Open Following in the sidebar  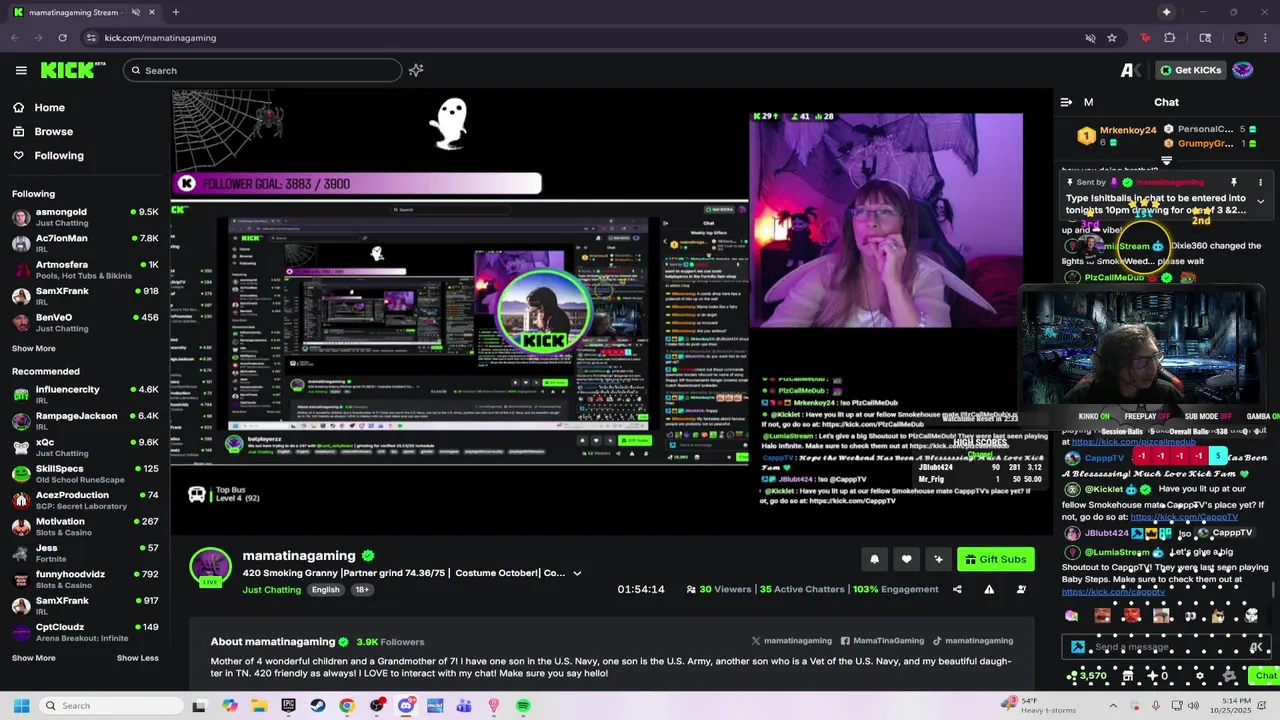pos(48,156)
